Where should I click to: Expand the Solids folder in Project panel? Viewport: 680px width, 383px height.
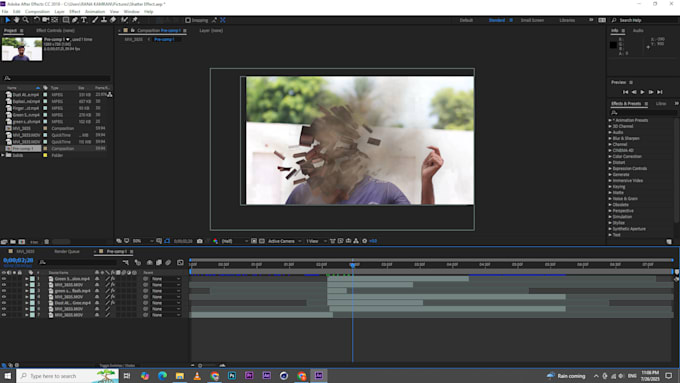pyautogui.click(x=3, y=155)
